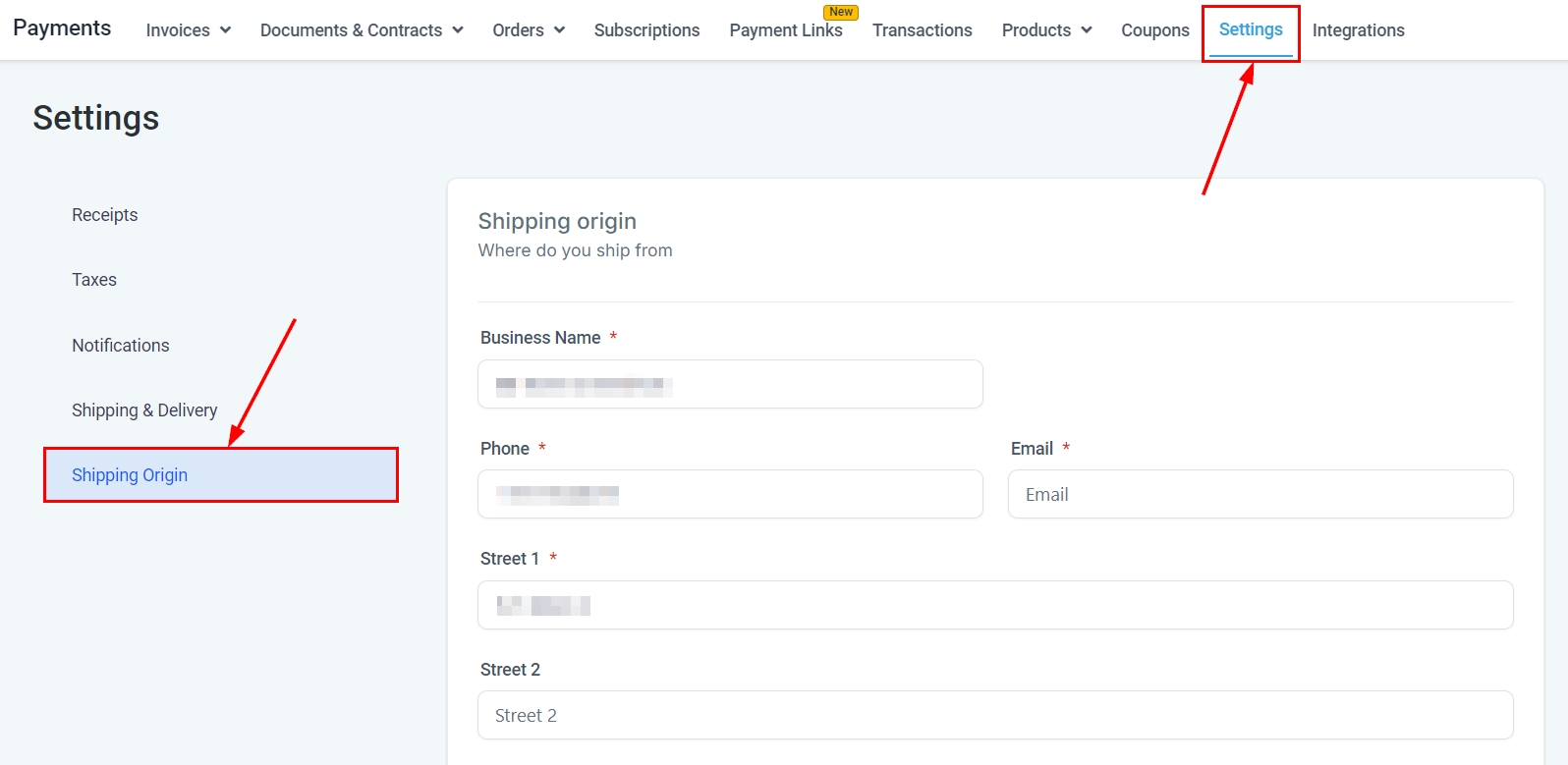Open the Payment Links tab
The height and width of the screenshot is (765, 1568).
point(785,30)
